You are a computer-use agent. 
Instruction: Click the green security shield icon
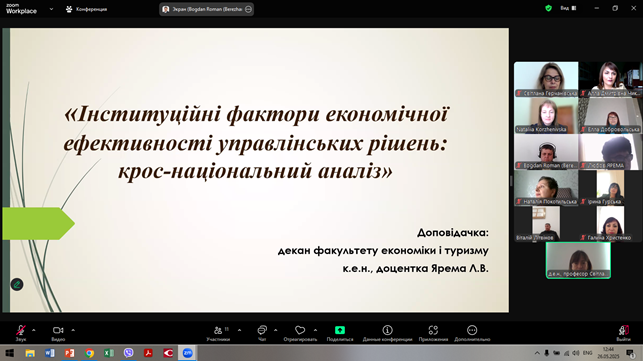[548, 8]
